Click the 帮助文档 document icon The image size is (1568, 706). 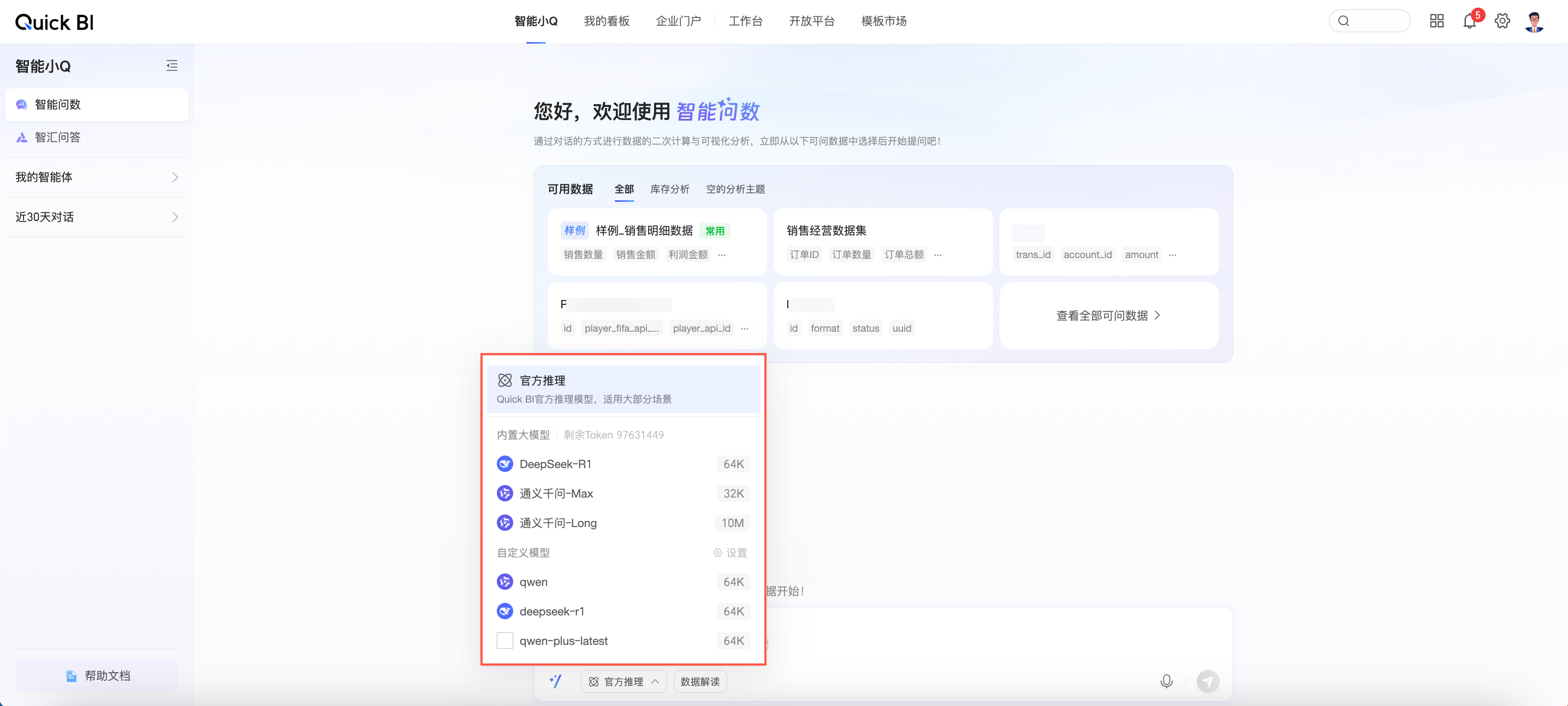(x=71, y=675)
